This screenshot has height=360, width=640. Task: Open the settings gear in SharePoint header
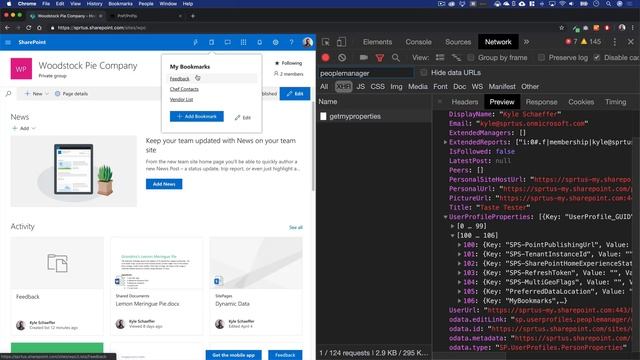pyautogui.click(x=276, y=42)
